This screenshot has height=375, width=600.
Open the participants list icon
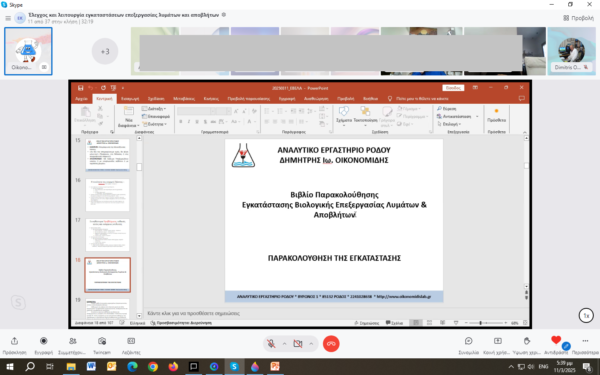tap(72, 341)
